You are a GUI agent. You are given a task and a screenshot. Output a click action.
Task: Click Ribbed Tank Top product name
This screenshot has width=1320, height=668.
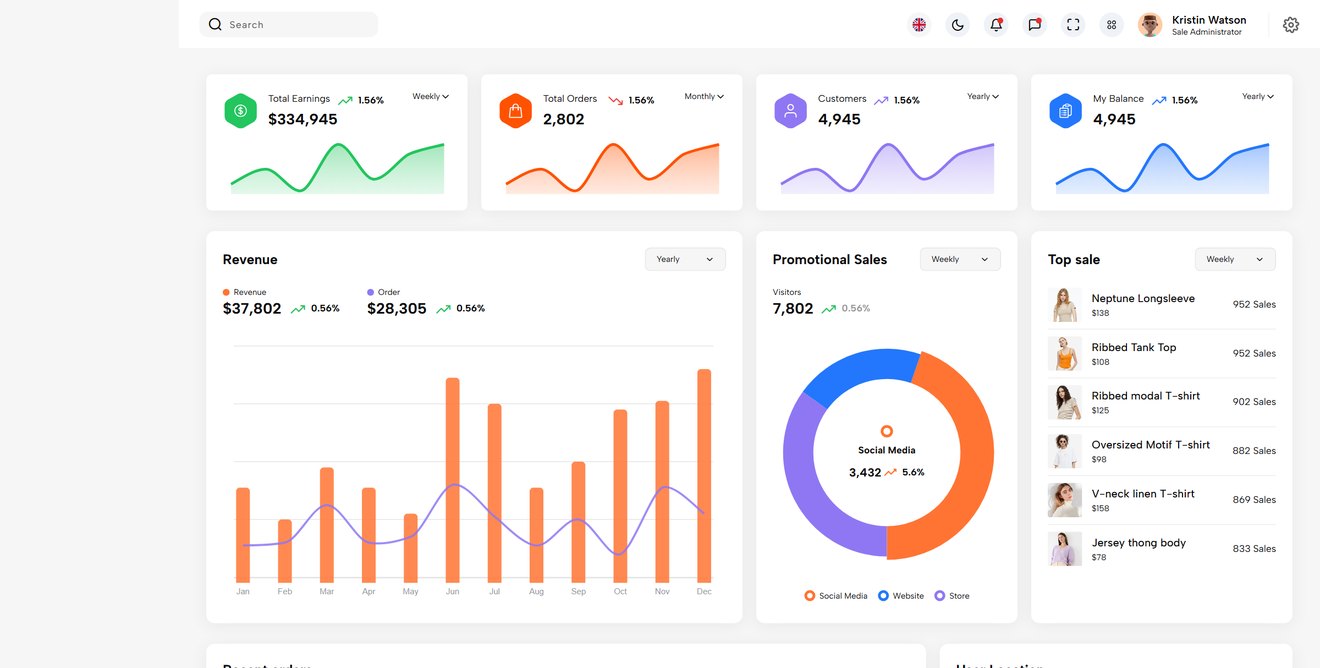click(1134, 347)
